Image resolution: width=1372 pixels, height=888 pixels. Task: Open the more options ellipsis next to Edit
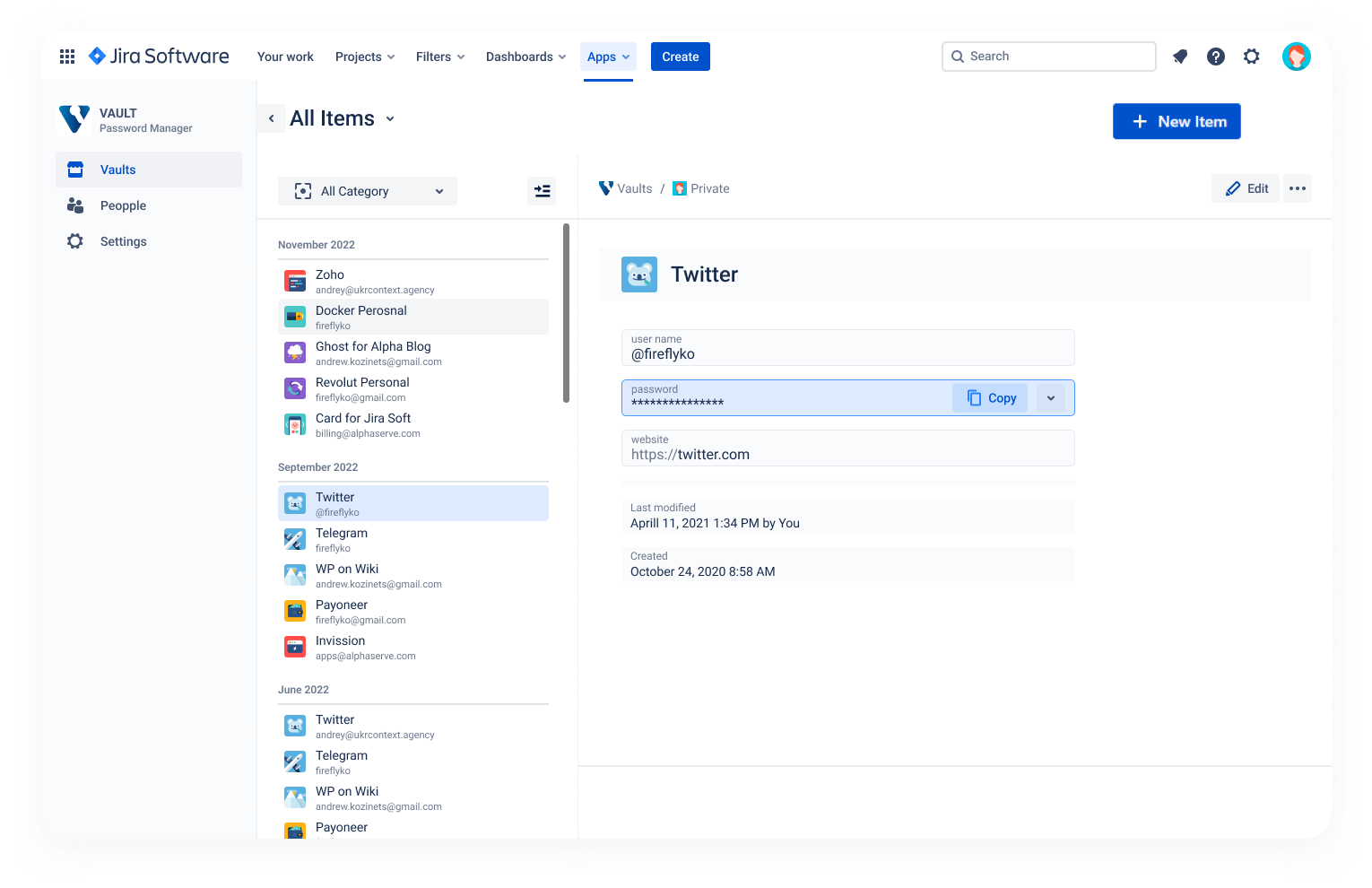coord(1297,188)
